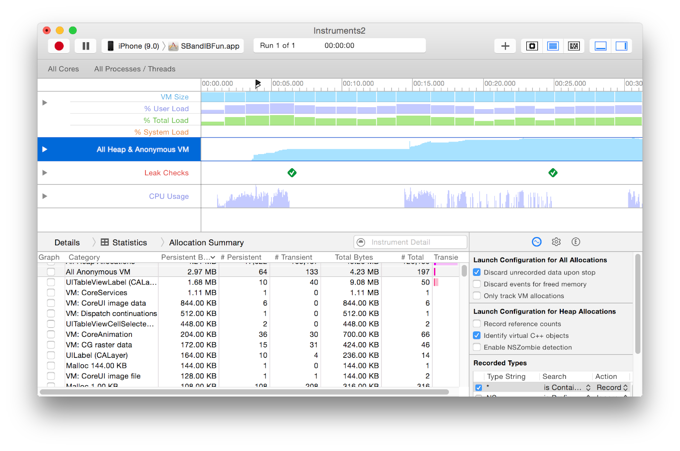Click the allocation table vertical scrollbar
The width and height of the screenshot is (680, 451).
tap(464, 271)
